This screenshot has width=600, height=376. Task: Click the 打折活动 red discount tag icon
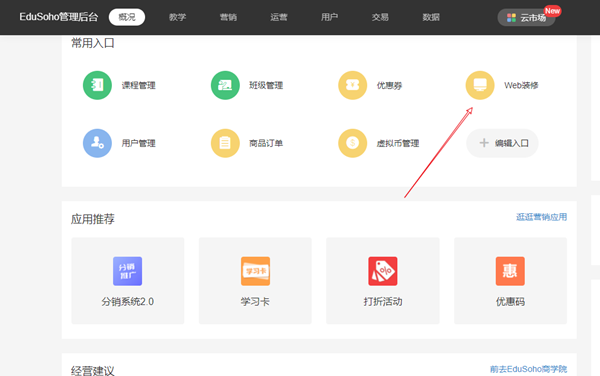(383, 271)
